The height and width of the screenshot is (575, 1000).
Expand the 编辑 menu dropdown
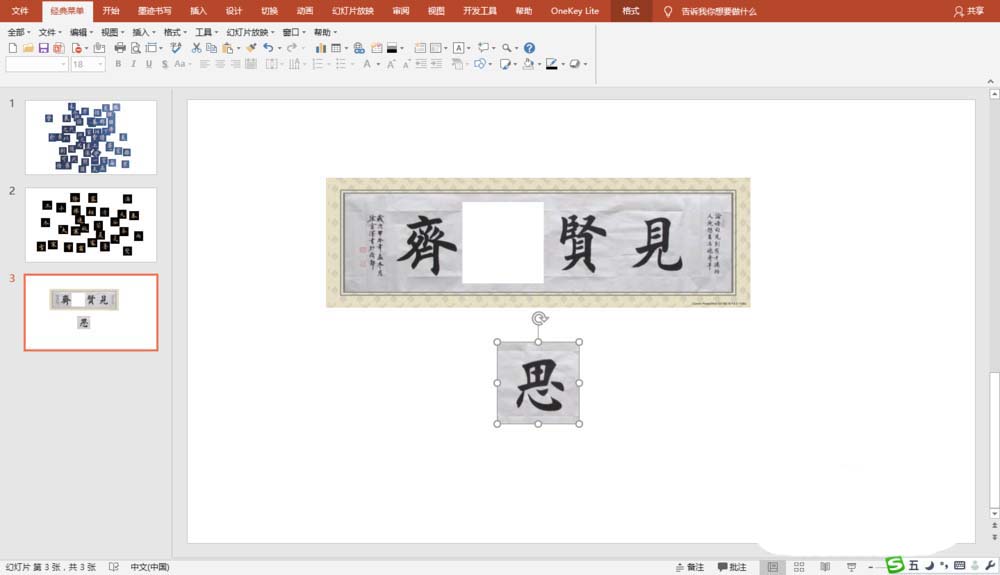81,33
